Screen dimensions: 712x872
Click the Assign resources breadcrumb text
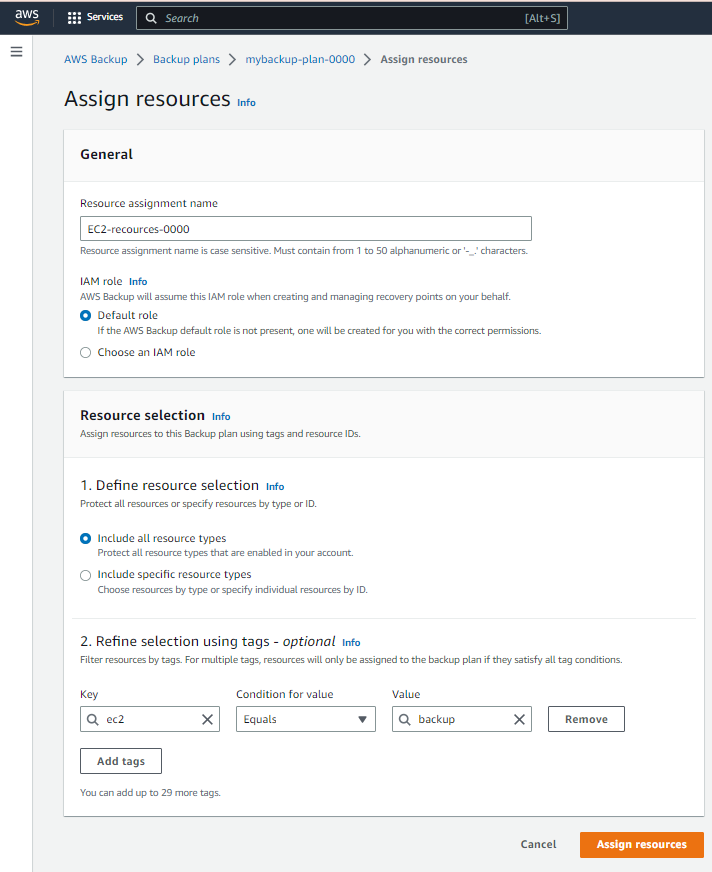(x=424, y=59)
